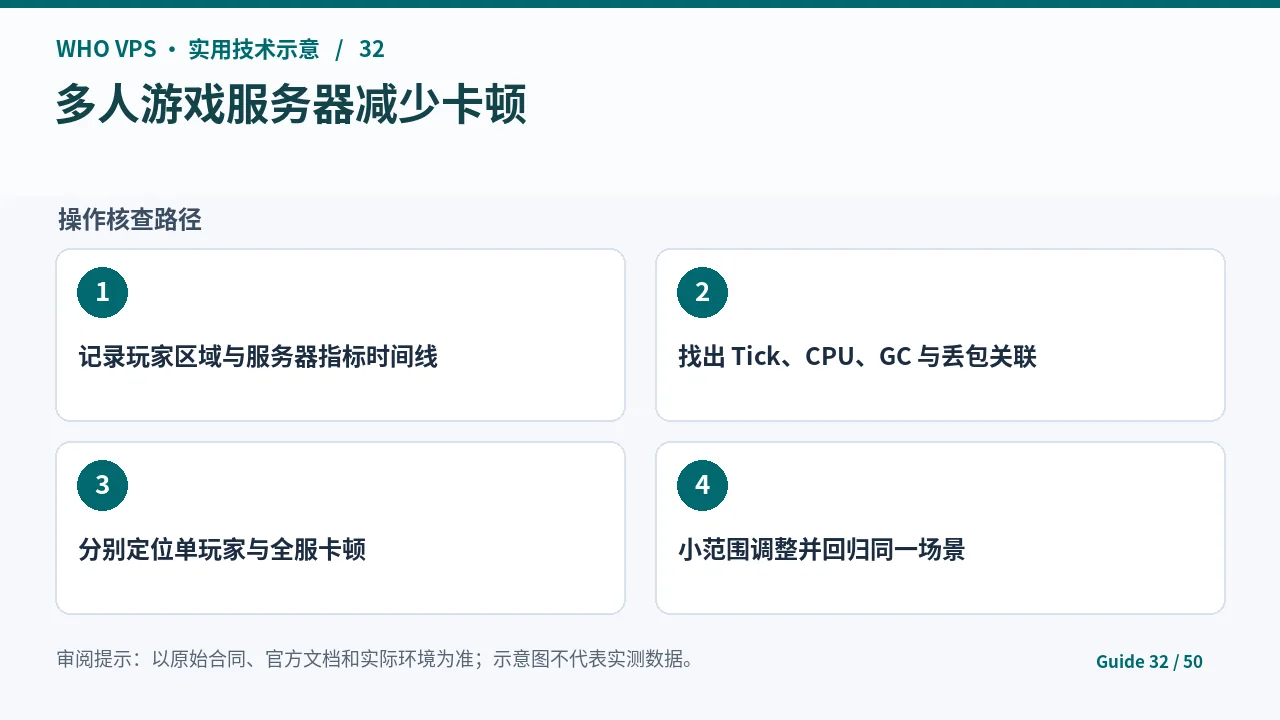
Task: Select the text "小范围调整并回归同一场景"
Action: point(821,550)
